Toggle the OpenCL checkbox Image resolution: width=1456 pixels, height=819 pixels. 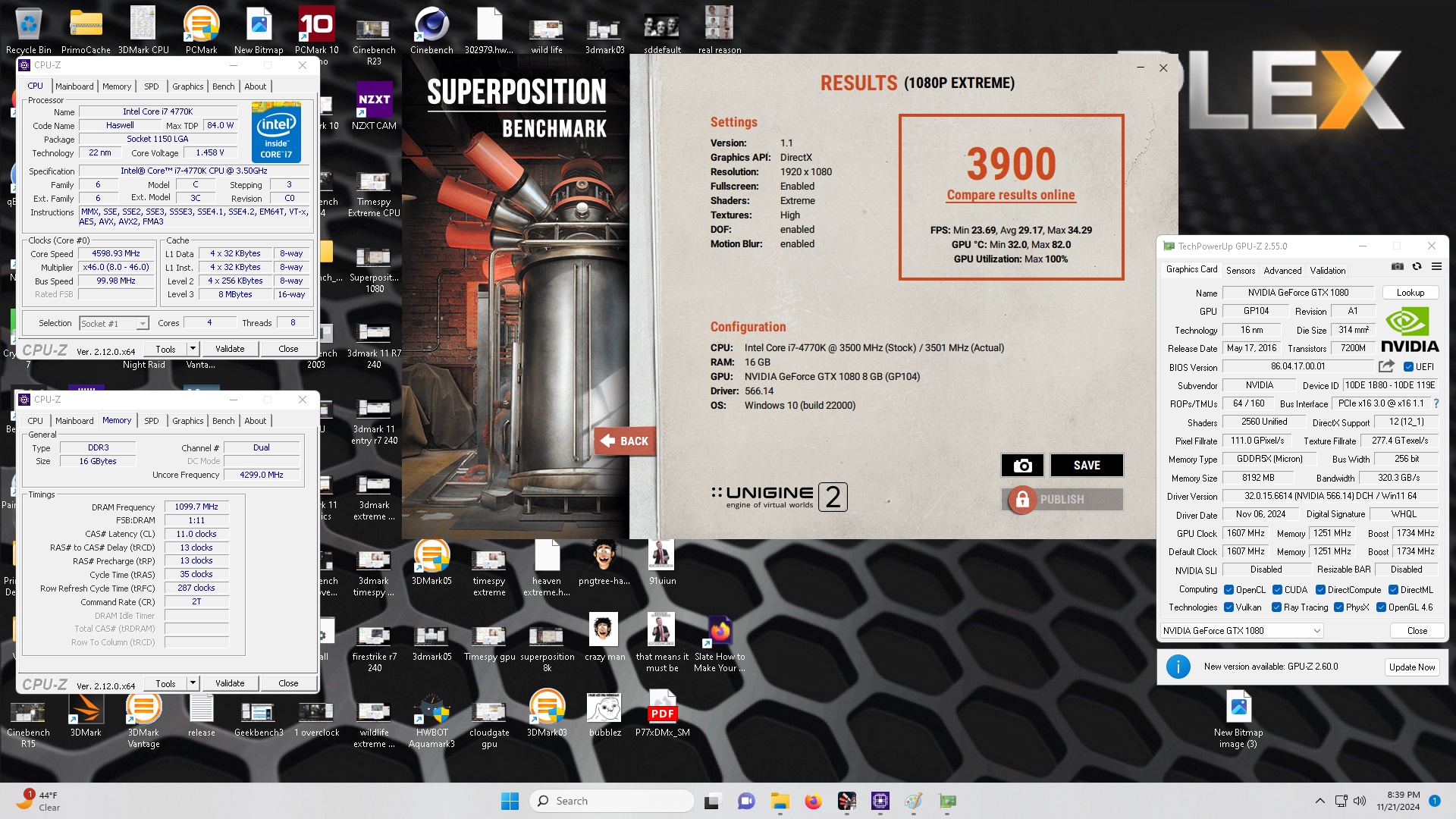coord(1228,590)
